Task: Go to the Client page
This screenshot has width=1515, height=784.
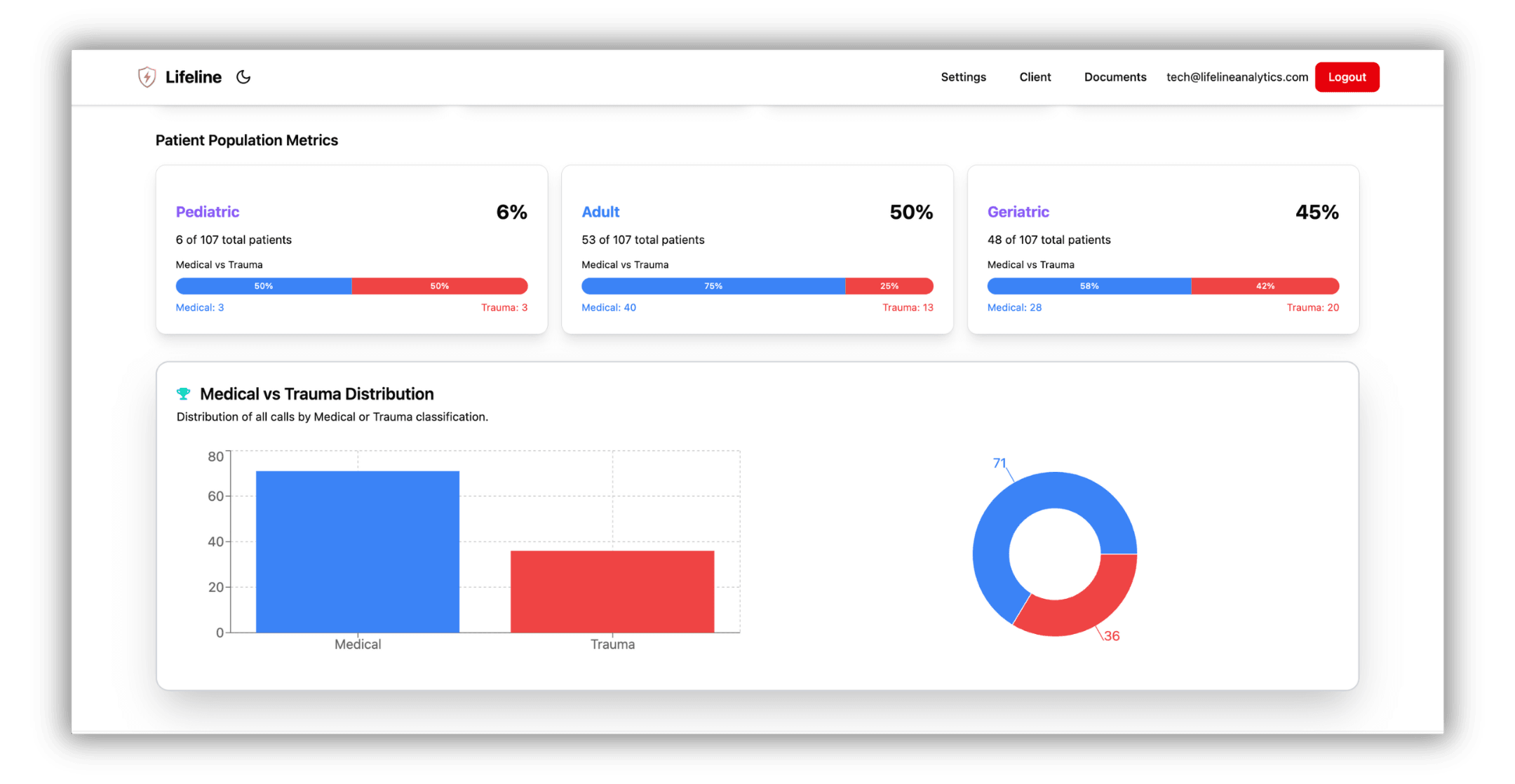Action: tap(1035, 77)
